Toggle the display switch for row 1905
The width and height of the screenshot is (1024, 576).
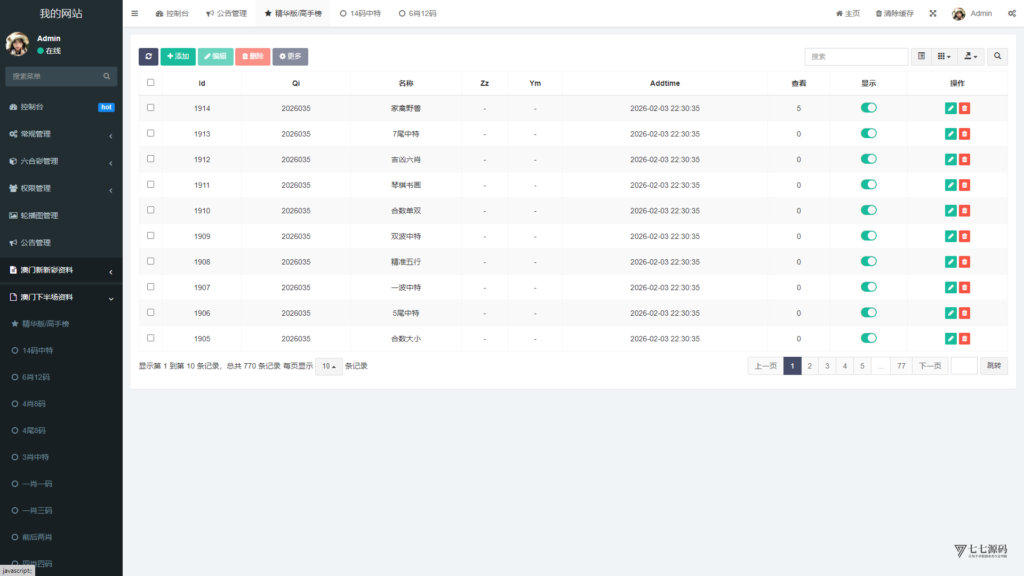point(869,338)
